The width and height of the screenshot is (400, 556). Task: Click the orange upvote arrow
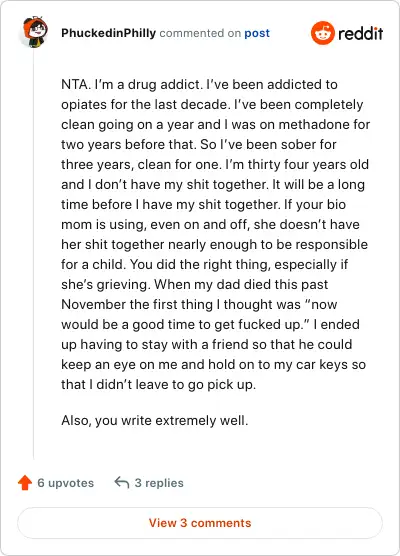(25, 483)
